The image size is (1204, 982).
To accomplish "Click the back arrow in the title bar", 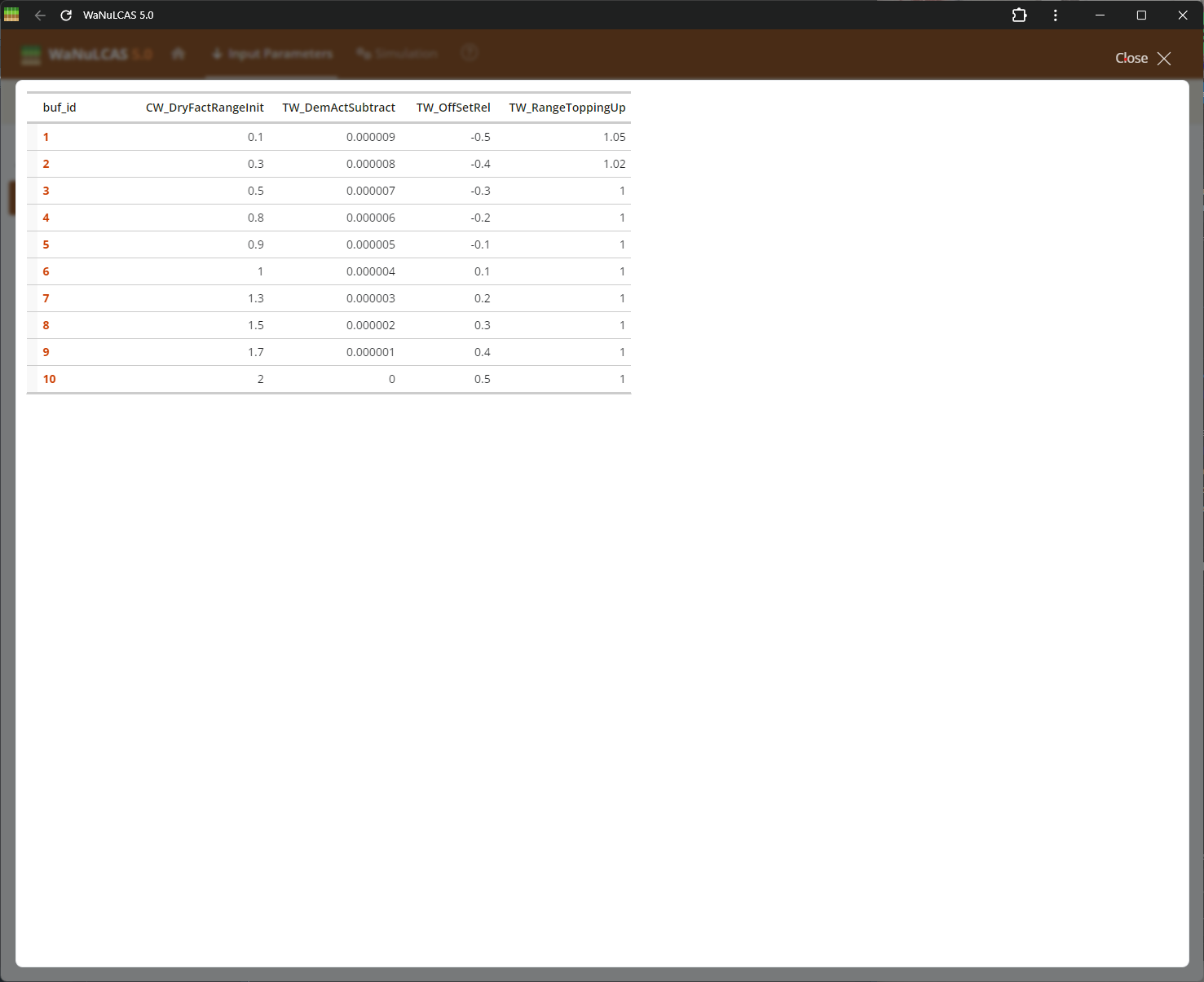I will pyautogui.click(x=40, y=15).
